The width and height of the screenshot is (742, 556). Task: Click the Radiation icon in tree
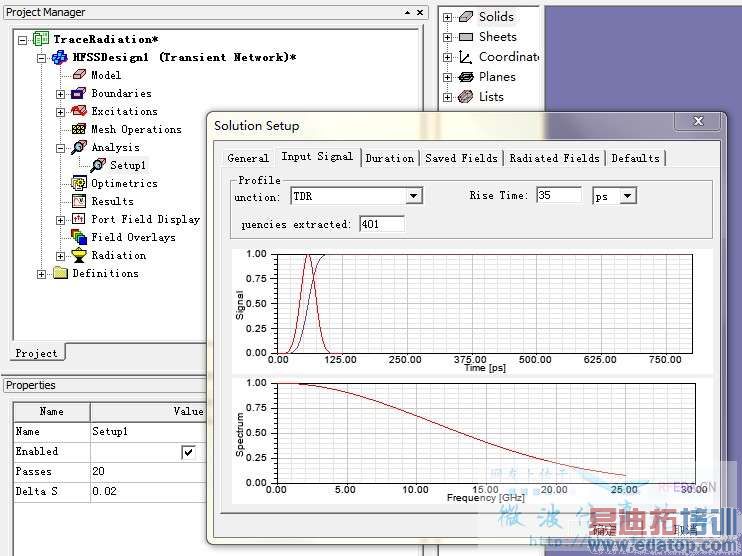pyautogui.click(x=78, y=255)
